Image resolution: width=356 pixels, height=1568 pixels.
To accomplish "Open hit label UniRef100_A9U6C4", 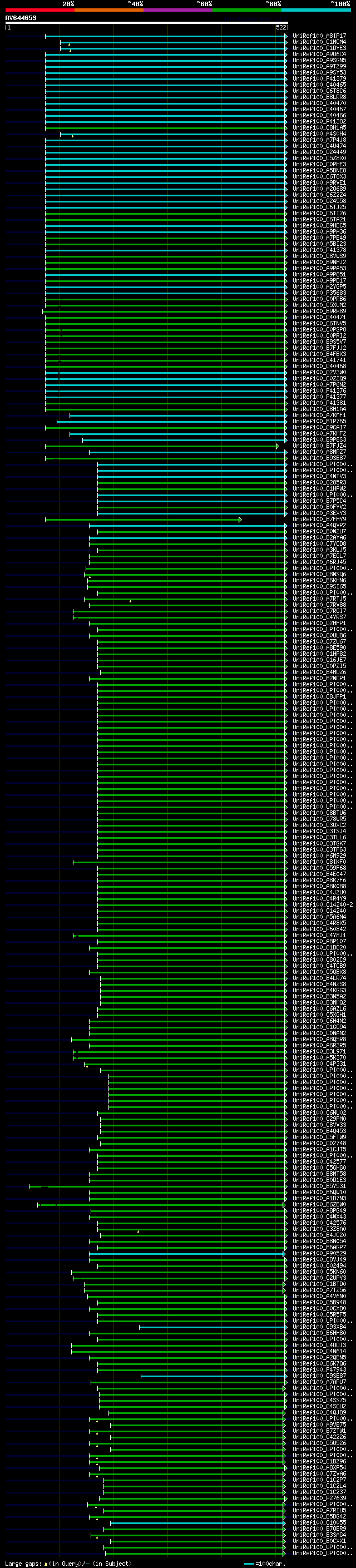I will point(319,54).
